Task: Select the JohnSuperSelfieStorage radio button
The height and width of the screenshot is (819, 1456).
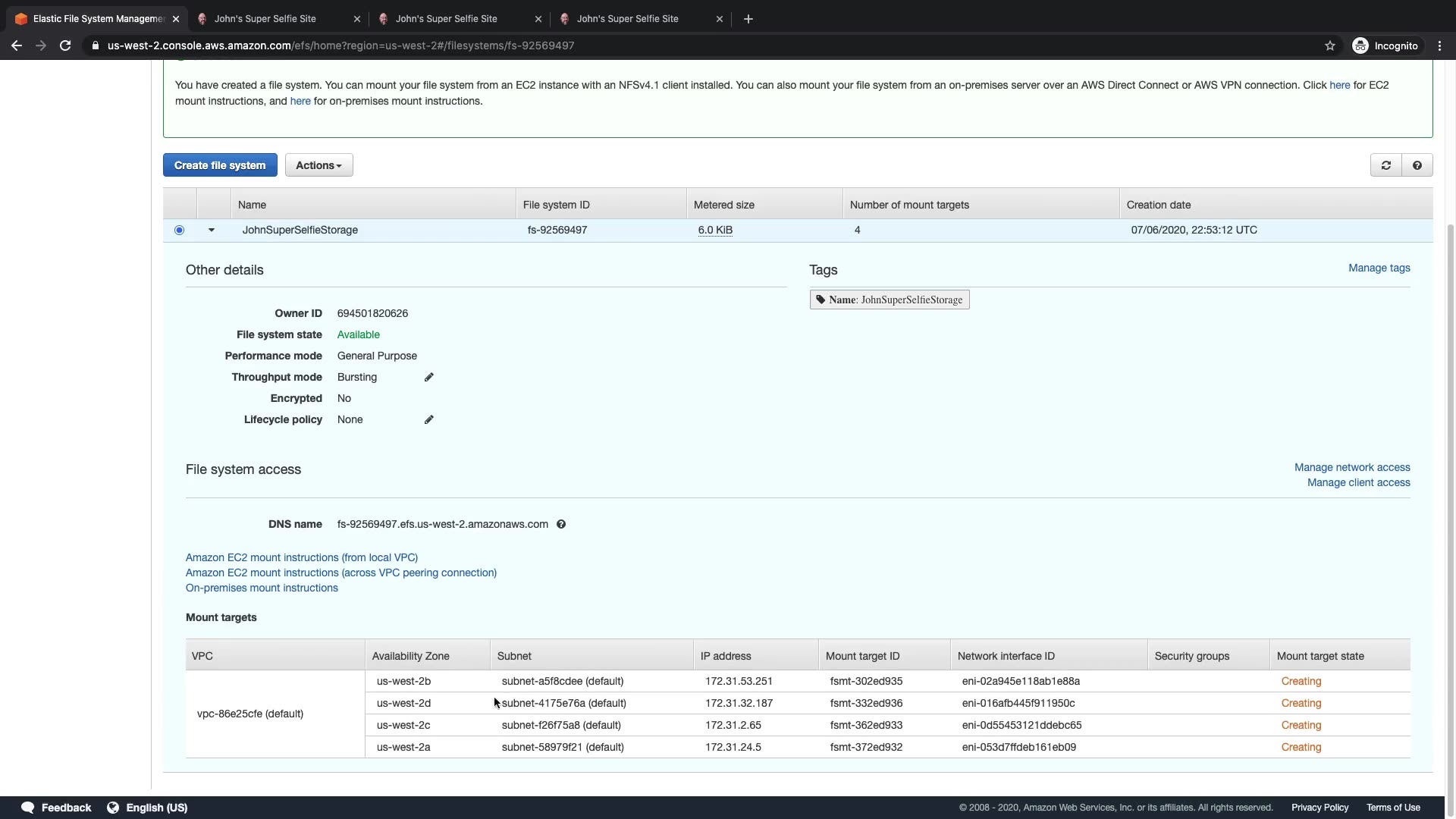Action: coord(179,230)
